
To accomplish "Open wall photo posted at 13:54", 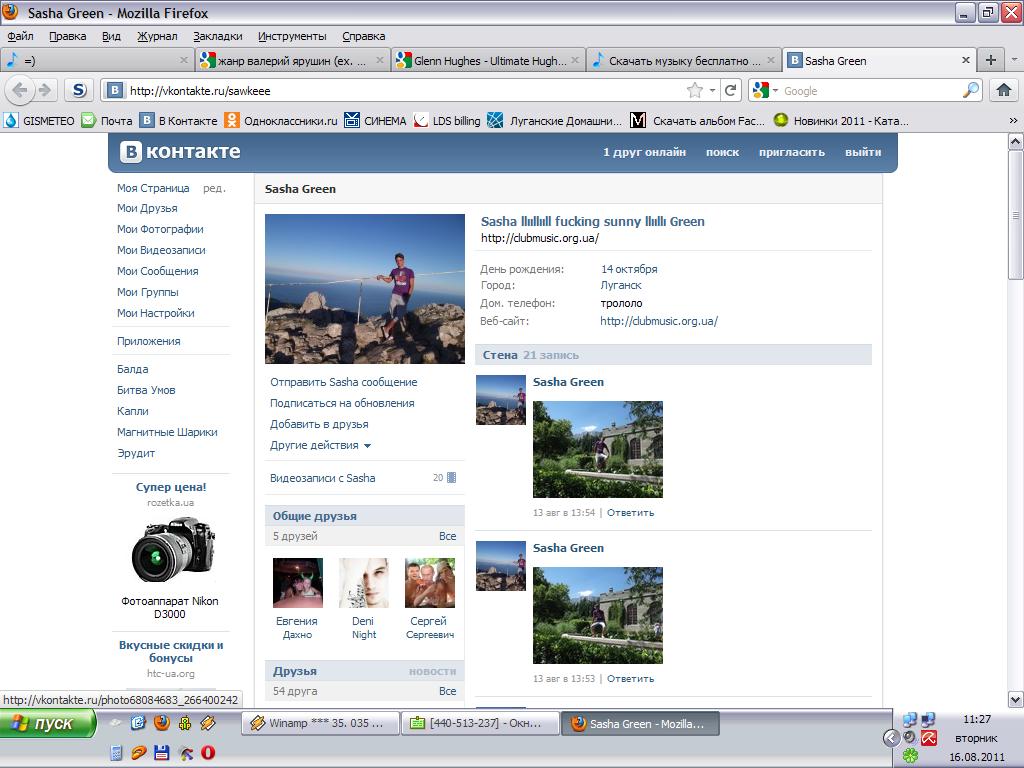I will coord(598,449).
